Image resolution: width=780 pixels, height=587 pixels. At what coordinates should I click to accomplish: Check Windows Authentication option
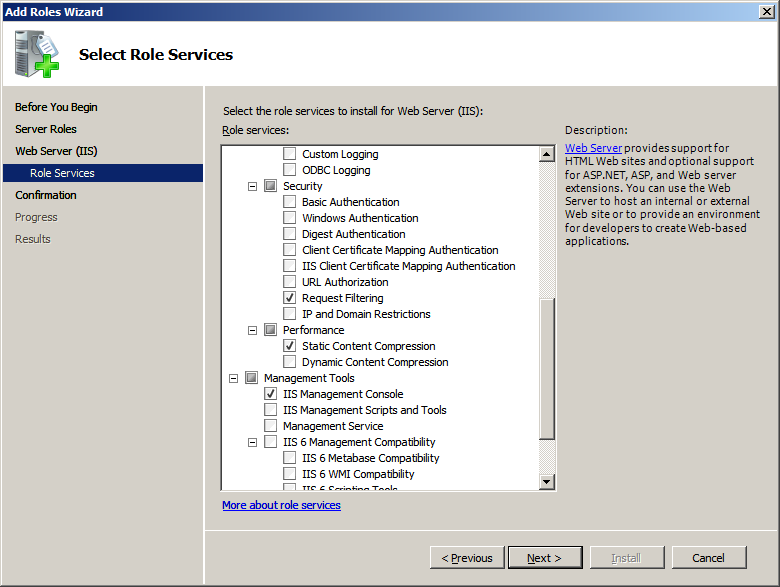coord(290,218)
